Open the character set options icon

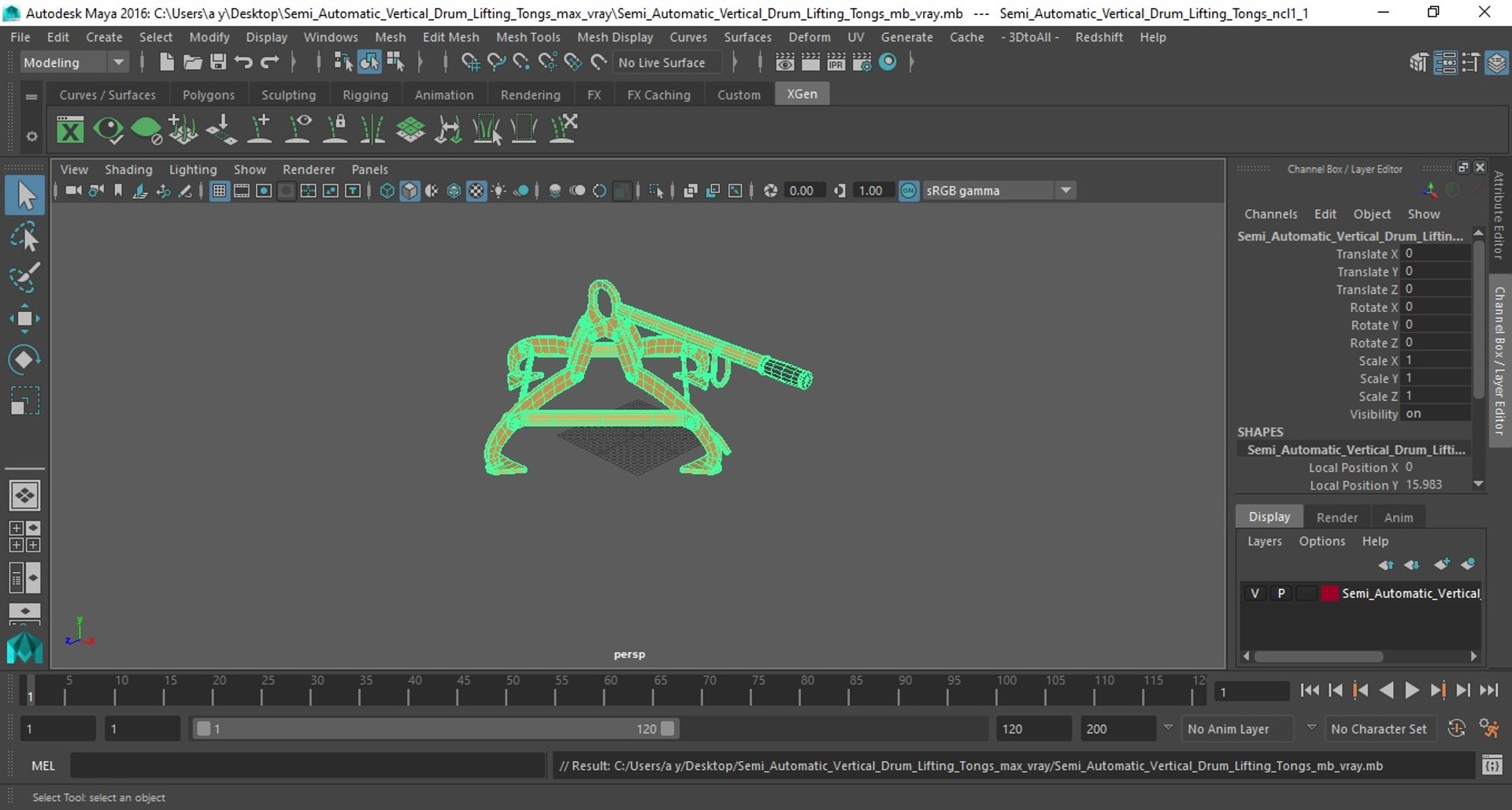[x=1488, y=729]
